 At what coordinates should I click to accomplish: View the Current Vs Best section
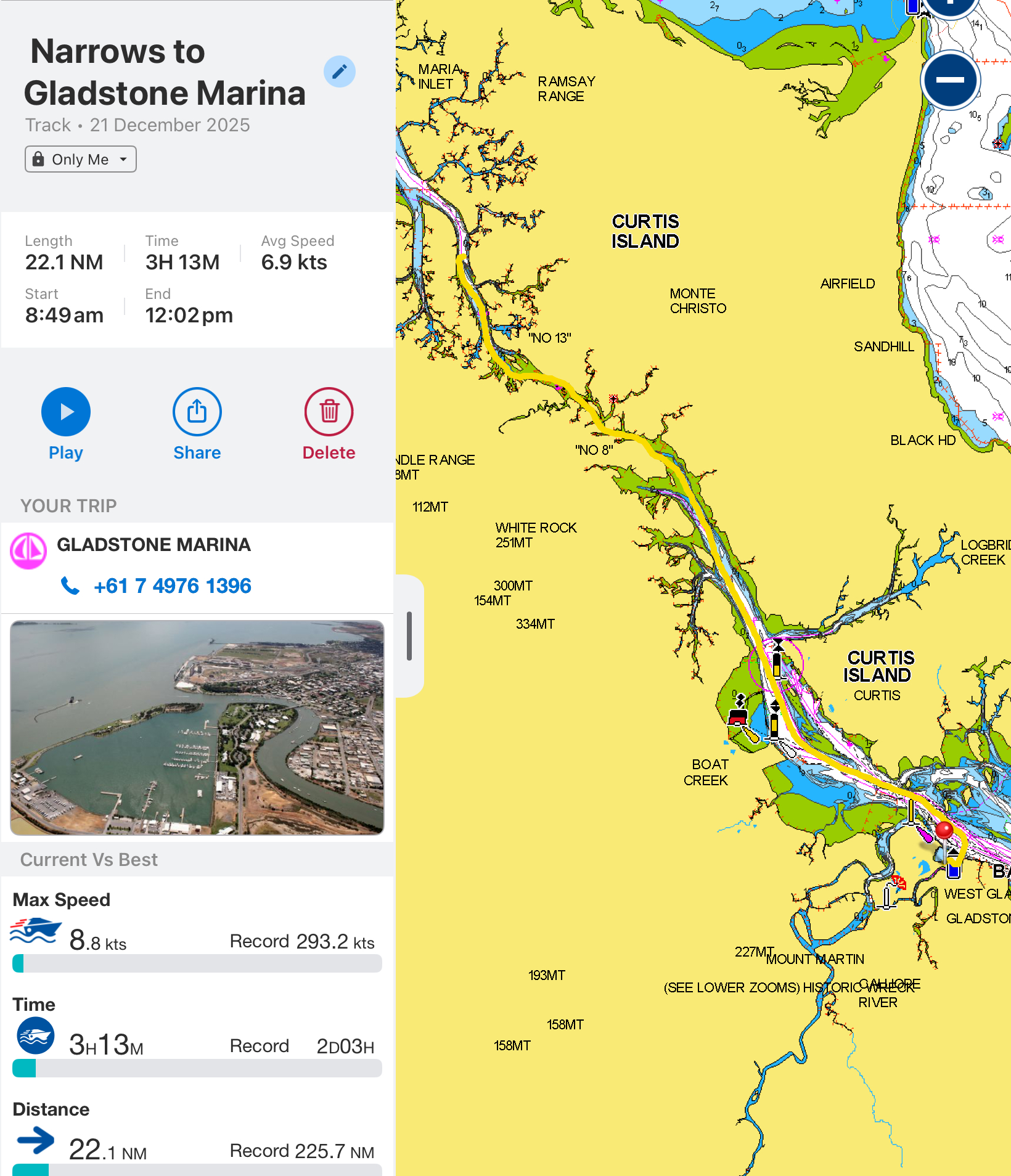click(89, 859)
